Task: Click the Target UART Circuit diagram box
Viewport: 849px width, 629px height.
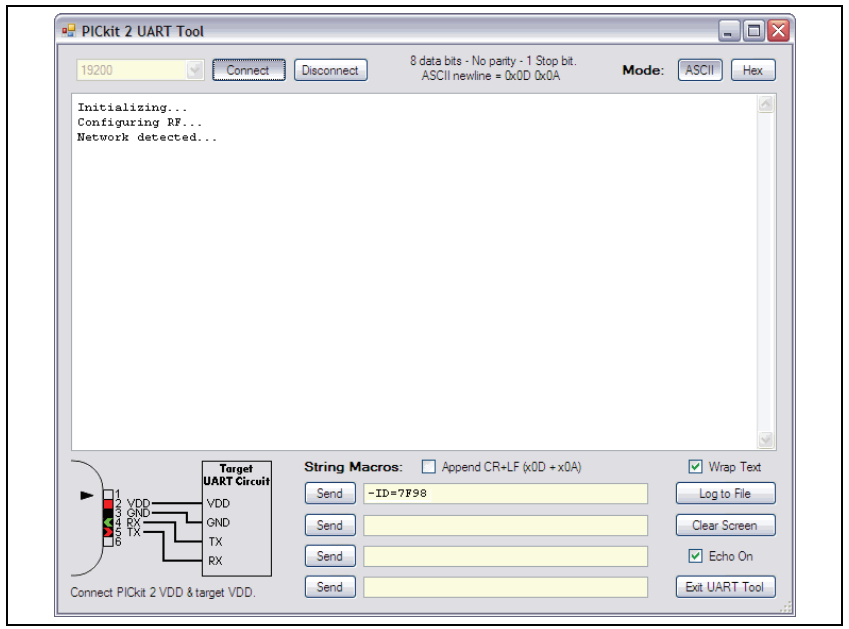Action: (x=237, y=519)
